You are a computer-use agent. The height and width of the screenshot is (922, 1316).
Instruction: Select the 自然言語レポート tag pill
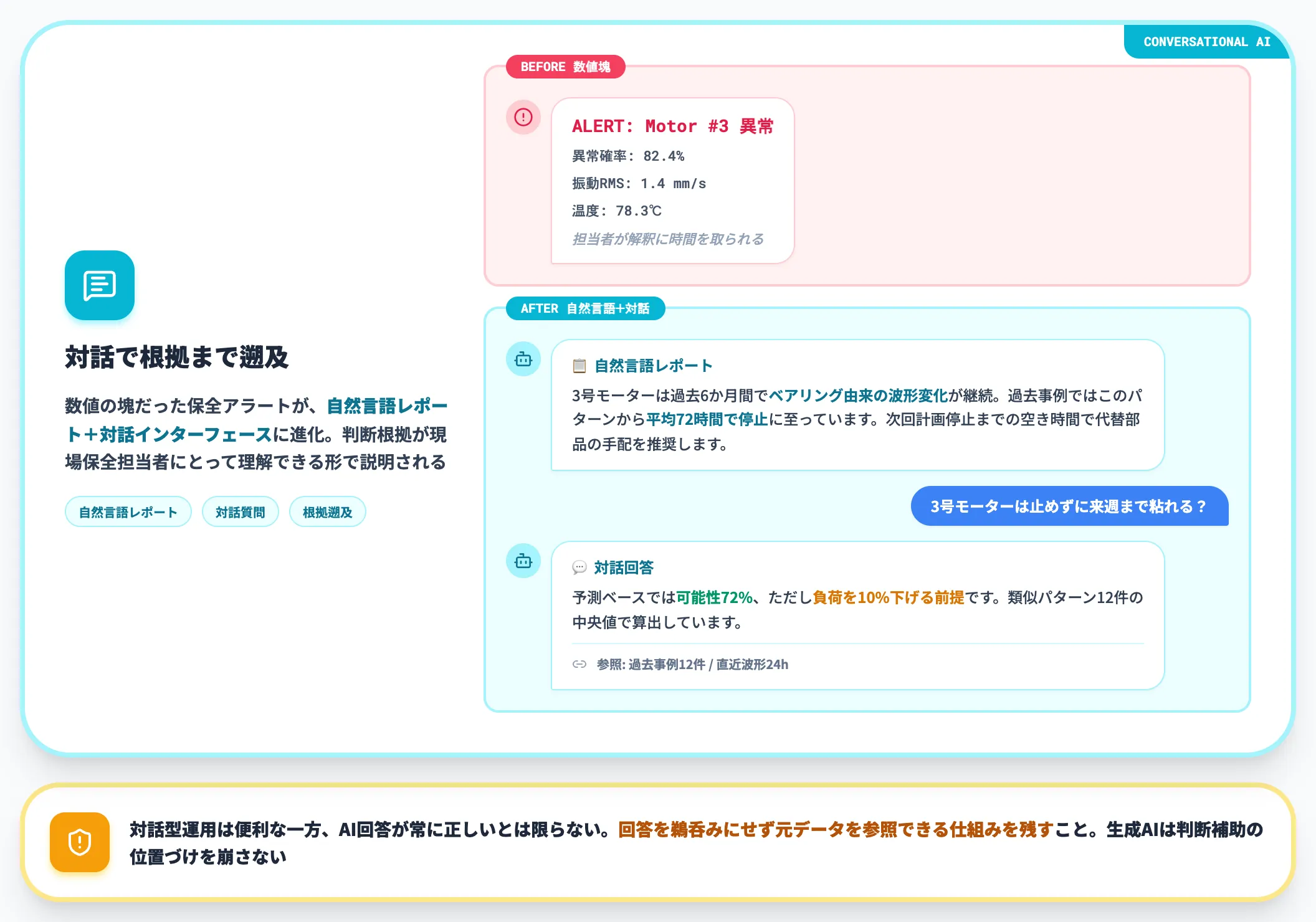(128, 512)
